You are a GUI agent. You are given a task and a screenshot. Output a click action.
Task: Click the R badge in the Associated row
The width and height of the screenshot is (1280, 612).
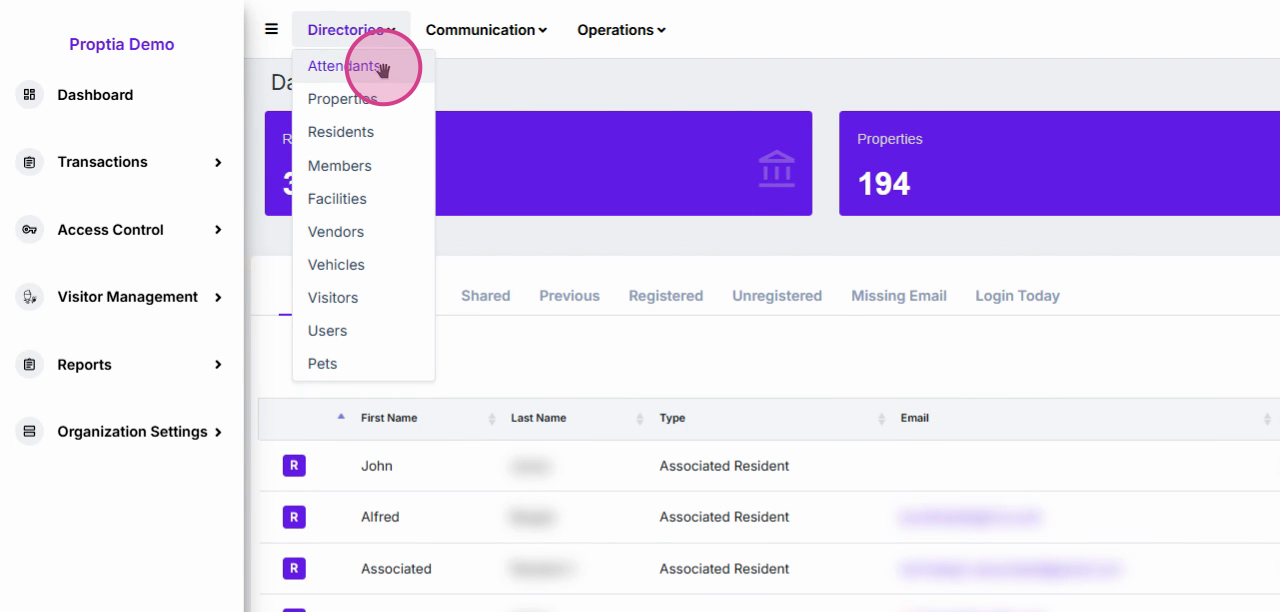[x=294, y=568]
